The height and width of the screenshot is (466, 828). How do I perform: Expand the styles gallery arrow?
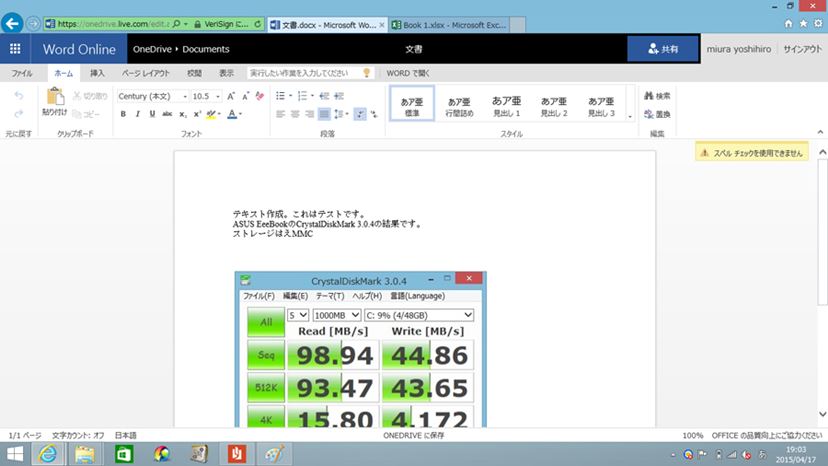pyautogui.click(x=630, y=116)
